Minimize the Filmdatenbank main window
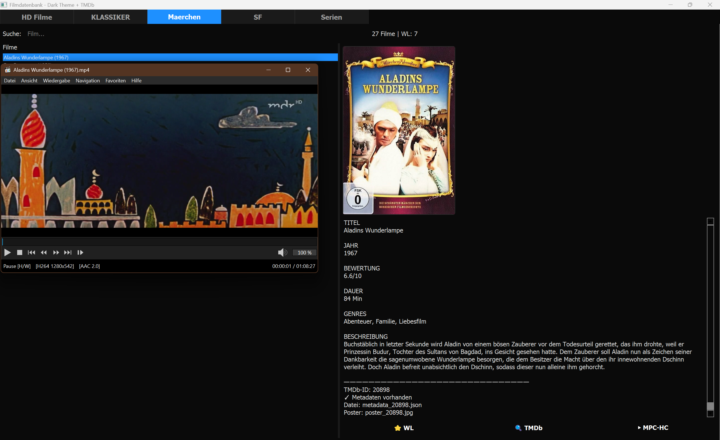720x440 pixels. click(670, 5)
